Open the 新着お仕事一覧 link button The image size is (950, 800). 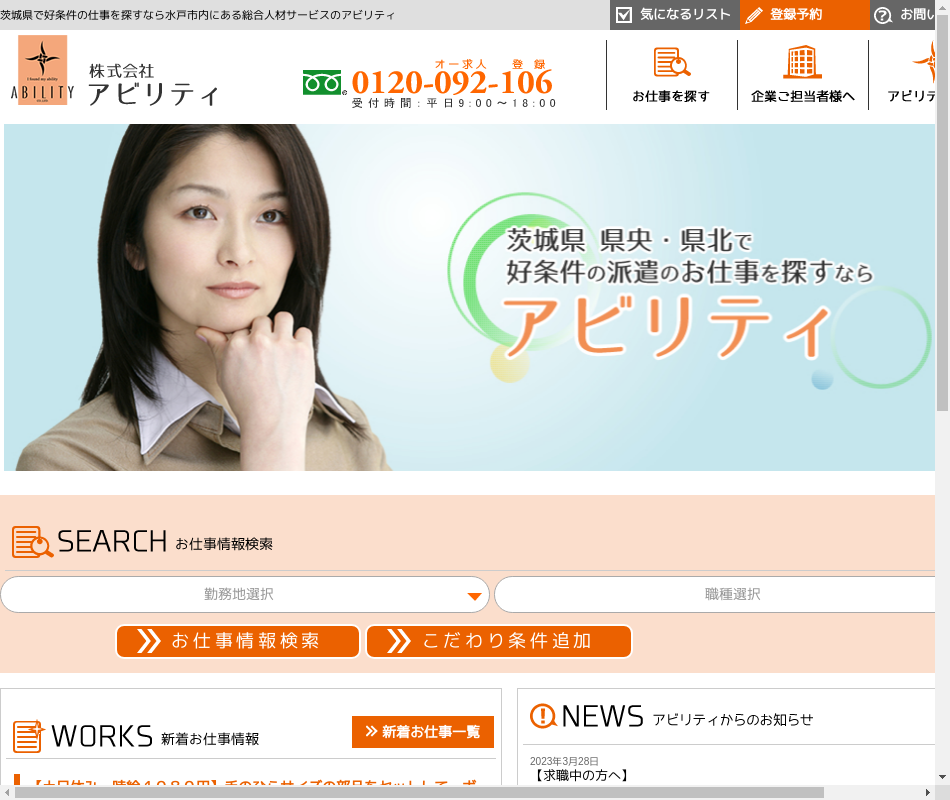click(422, 732)
